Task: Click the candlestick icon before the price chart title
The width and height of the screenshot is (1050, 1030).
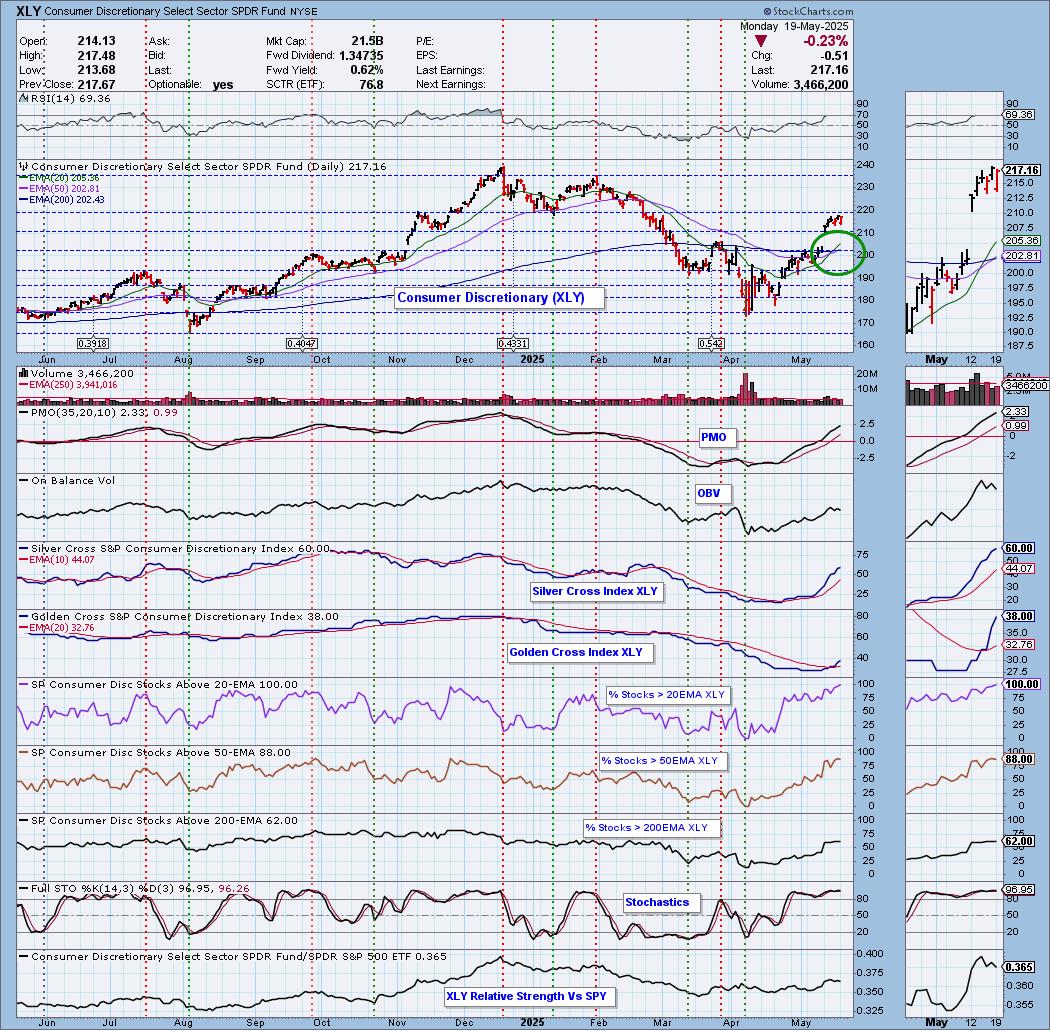Action: click(x=24, y=166)
